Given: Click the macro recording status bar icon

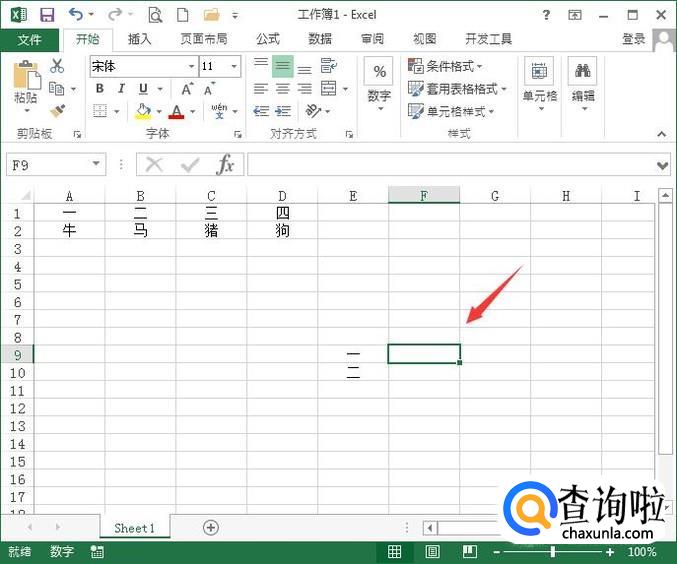Looking at the screenshot, I should click(x=97, y=551).
